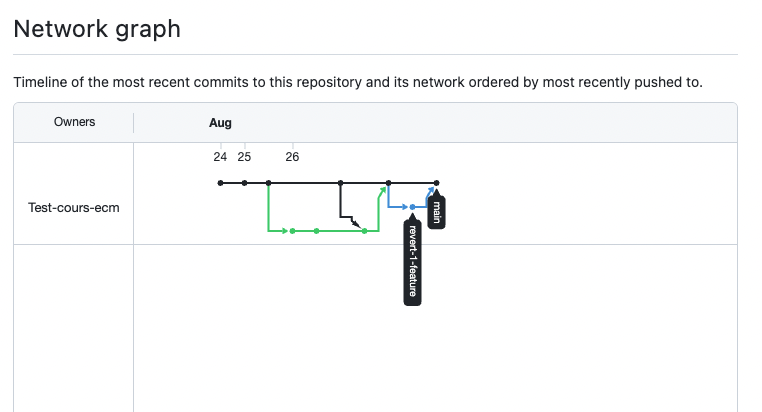Image resolution: width=762 pixels, height=412 pixels.
Task: Click the timeline description text
Action: pos(357,82)
